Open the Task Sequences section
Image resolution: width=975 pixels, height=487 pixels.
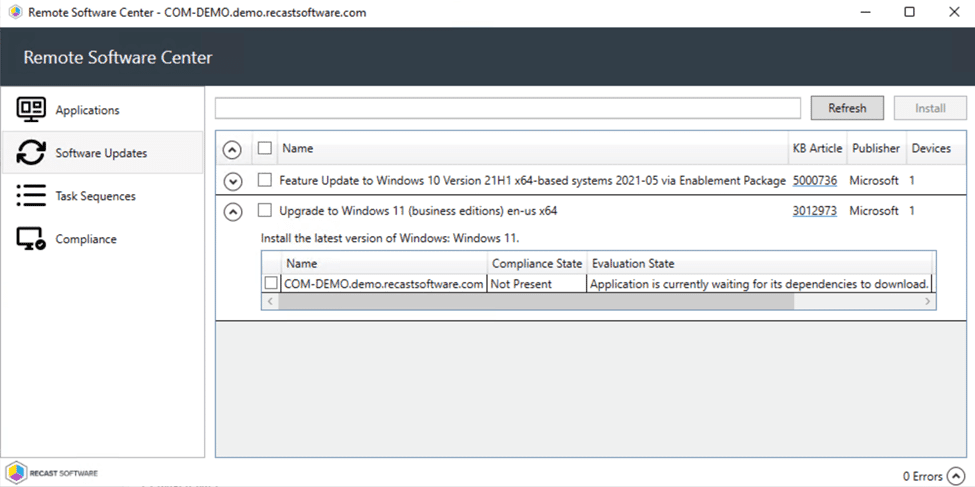pyautogui.click(x=95, y=196)
